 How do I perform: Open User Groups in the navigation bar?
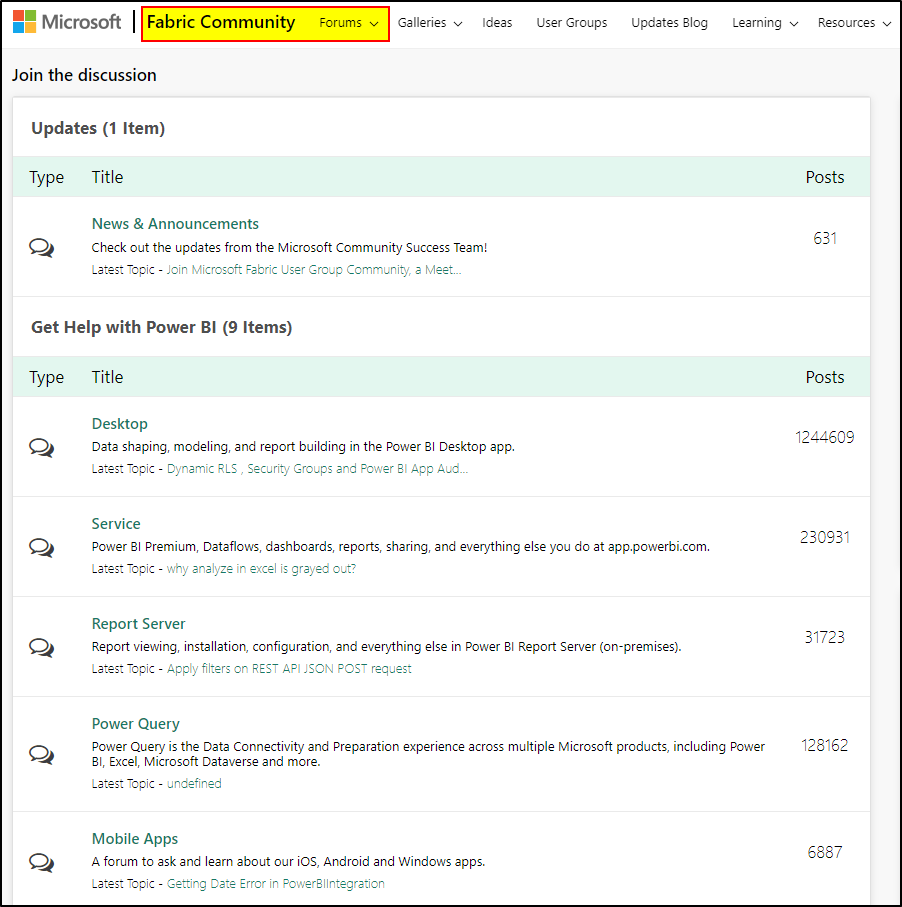(x=572, y=23)
